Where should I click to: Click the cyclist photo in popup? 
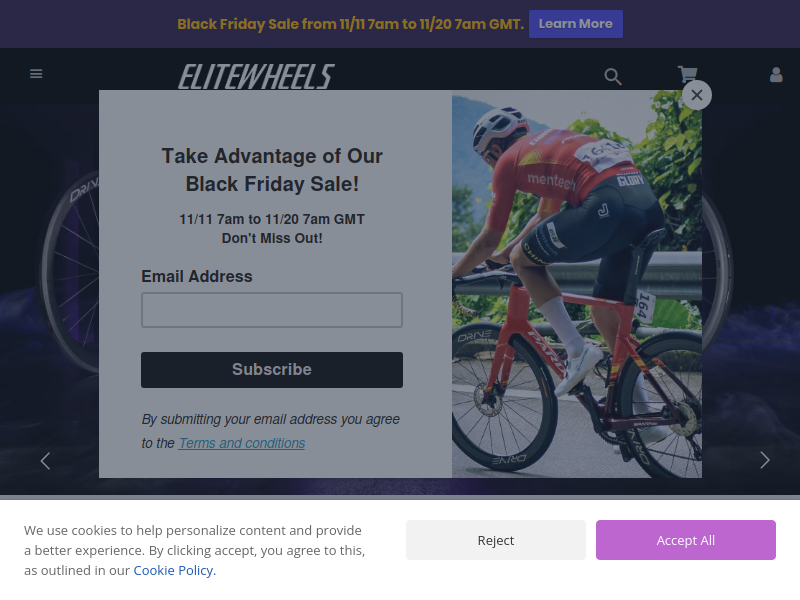(x=577, y=284)
